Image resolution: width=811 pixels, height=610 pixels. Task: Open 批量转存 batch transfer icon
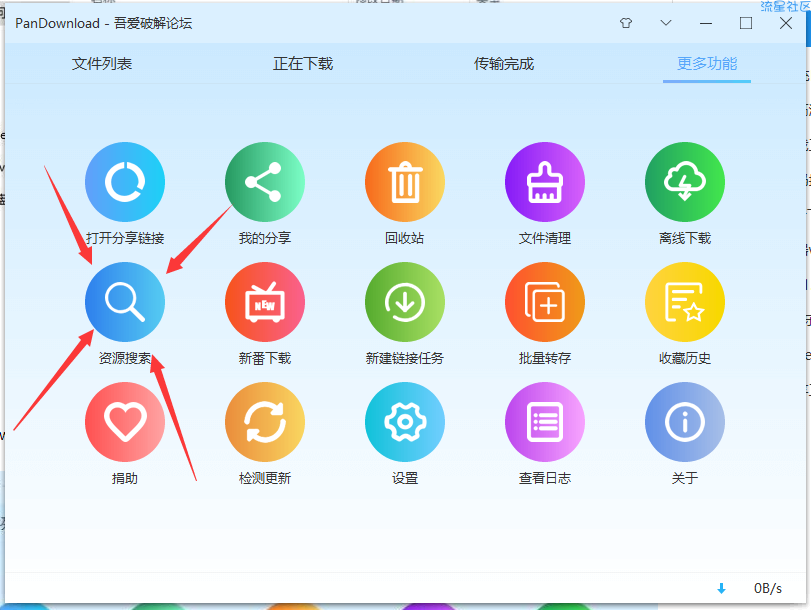545,302
